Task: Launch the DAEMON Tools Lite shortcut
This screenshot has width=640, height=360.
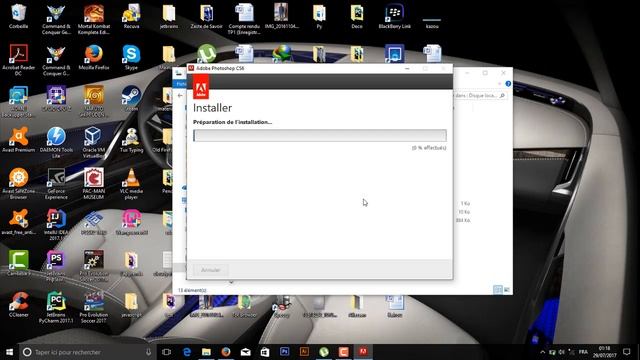Action: tap(56, 143)
